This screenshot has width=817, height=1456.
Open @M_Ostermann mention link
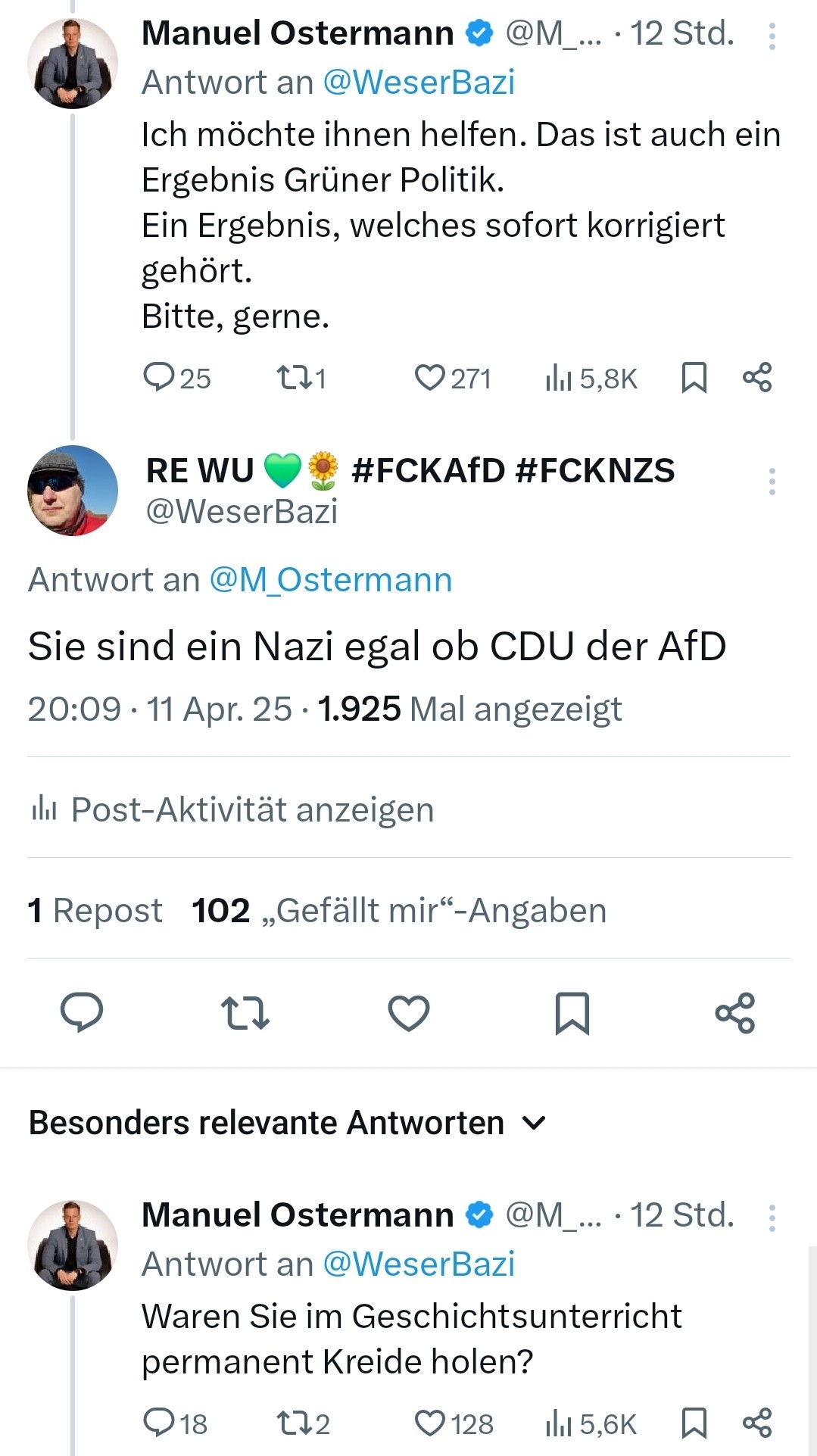point(331,580)
